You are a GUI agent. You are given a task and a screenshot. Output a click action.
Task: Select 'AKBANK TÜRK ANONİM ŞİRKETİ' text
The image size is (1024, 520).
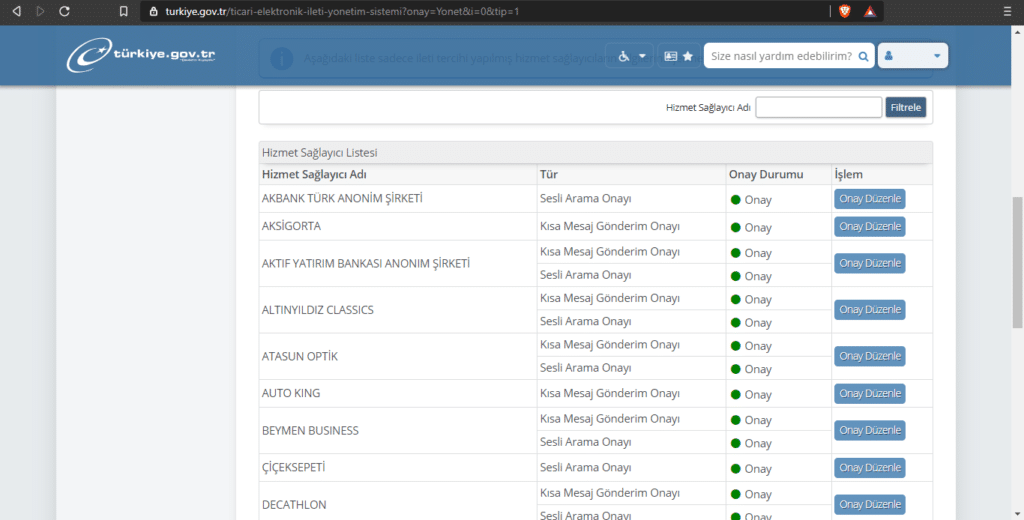point(342,198)
